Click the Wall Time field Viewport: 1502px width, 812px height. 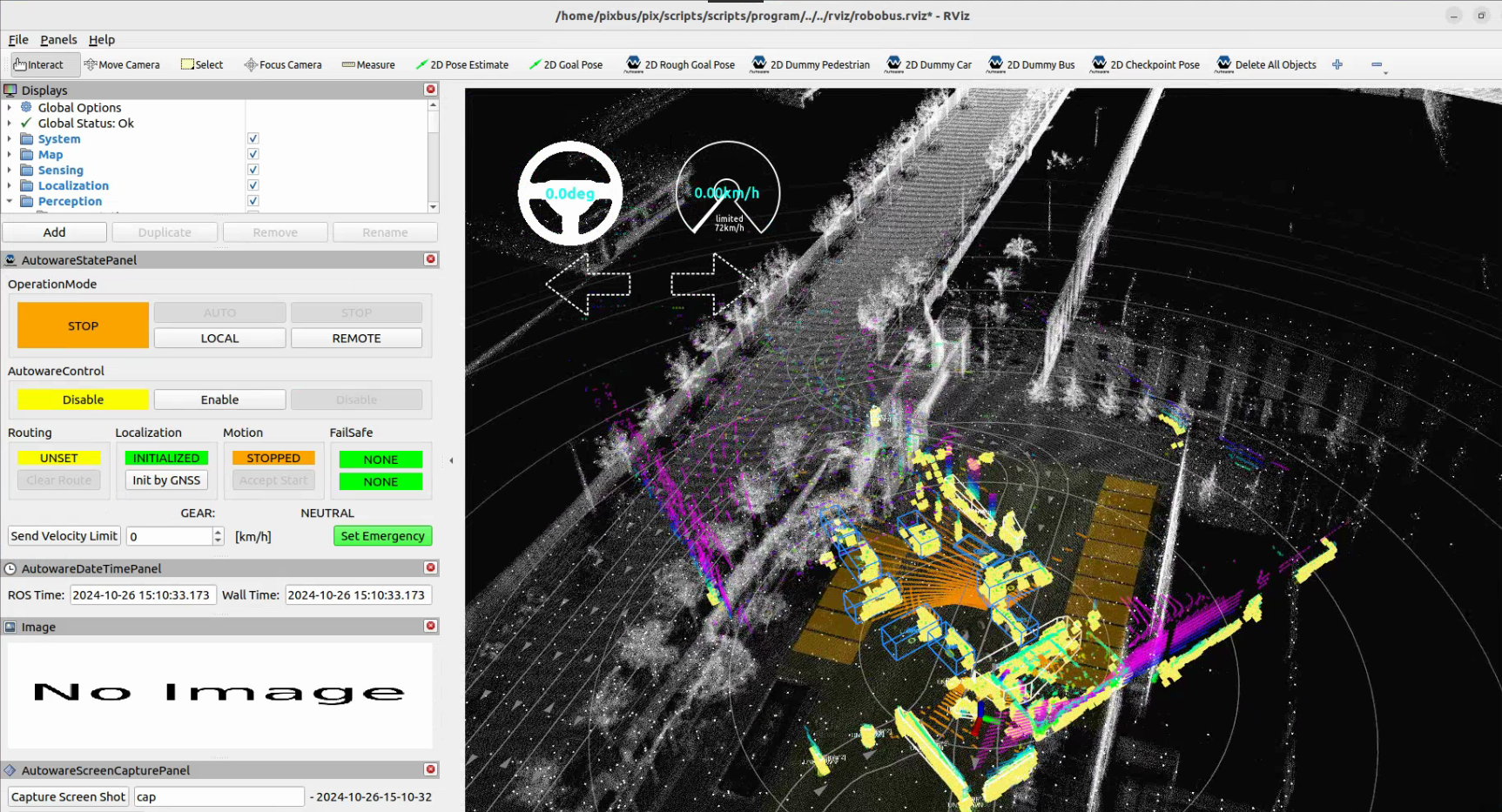tap(358, 595)
